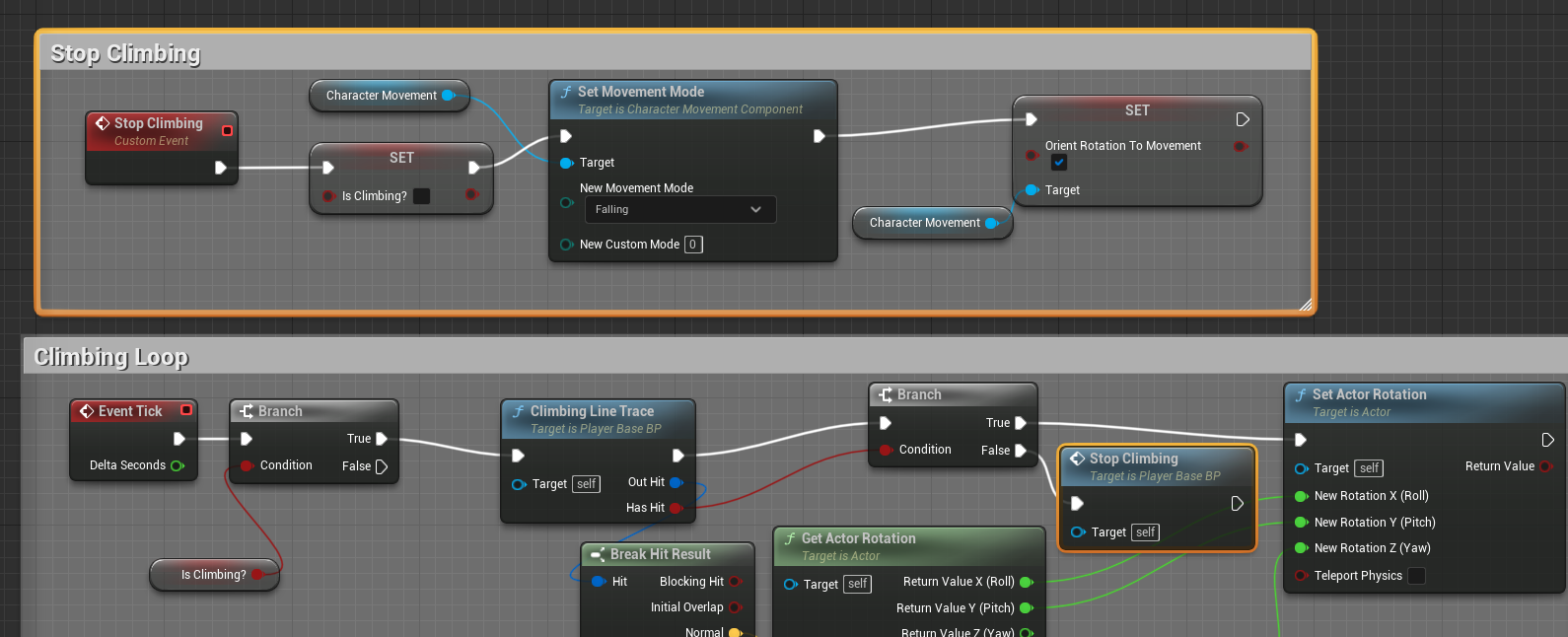The height and width of the screenshot is (637, 1568).
Task: Click the Teleport Physics input pin
Action: point(1302,576)
